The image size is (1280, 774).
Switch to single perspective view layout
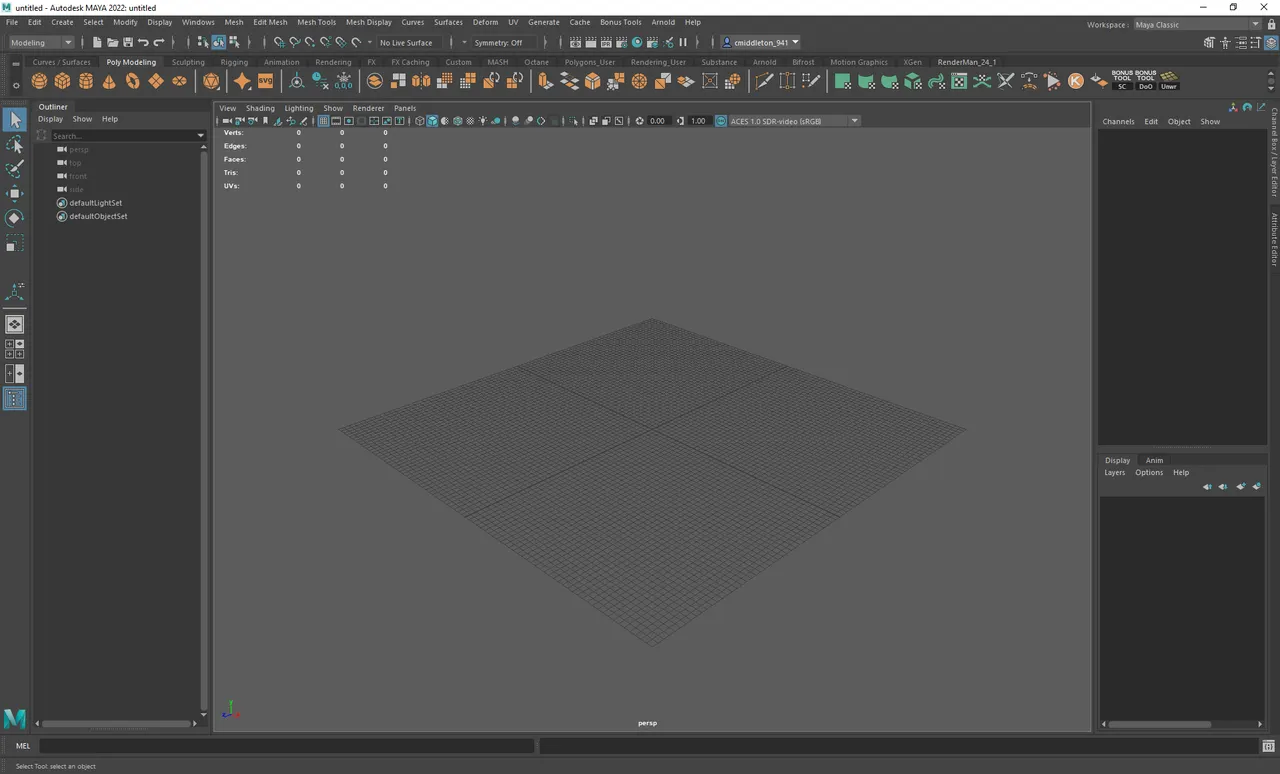click(15, 324)
